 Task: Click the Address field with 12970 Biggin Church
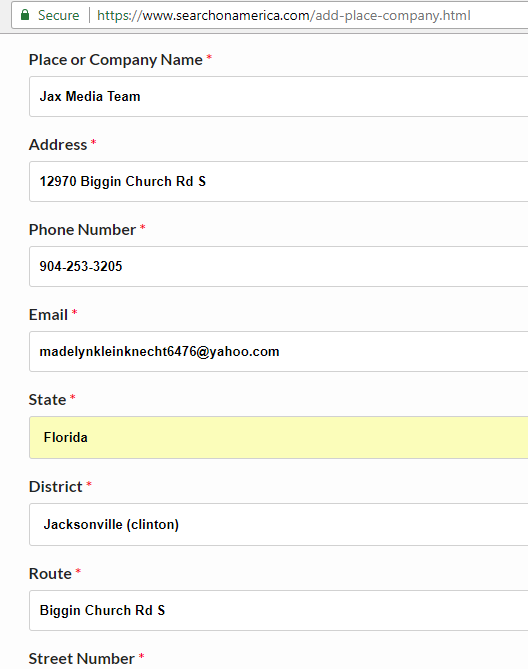coord(279,181)
